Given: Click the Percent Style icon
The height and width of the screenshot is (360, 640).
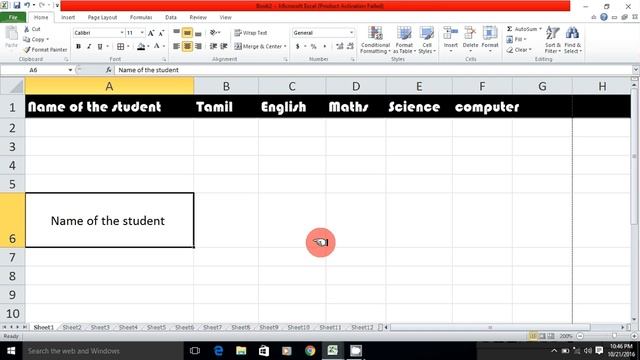Looking at the screenshot, I should click(x=313, y=47).
